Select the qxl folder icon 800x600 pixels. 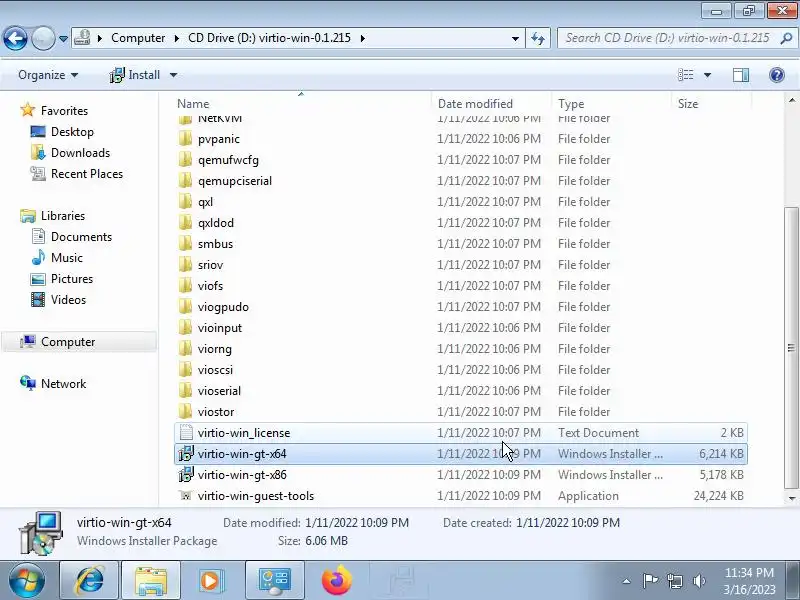(186, 202)
